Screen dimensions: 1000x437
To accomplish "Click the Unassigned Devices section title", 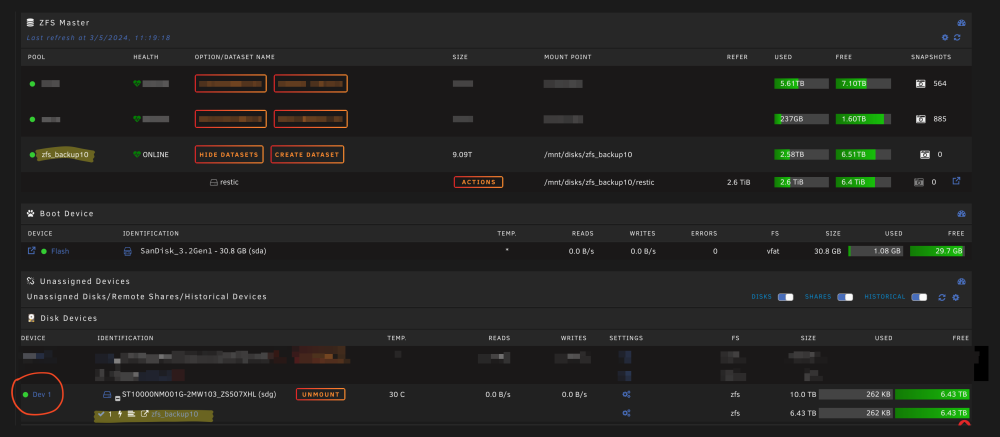I will point(85,281).
